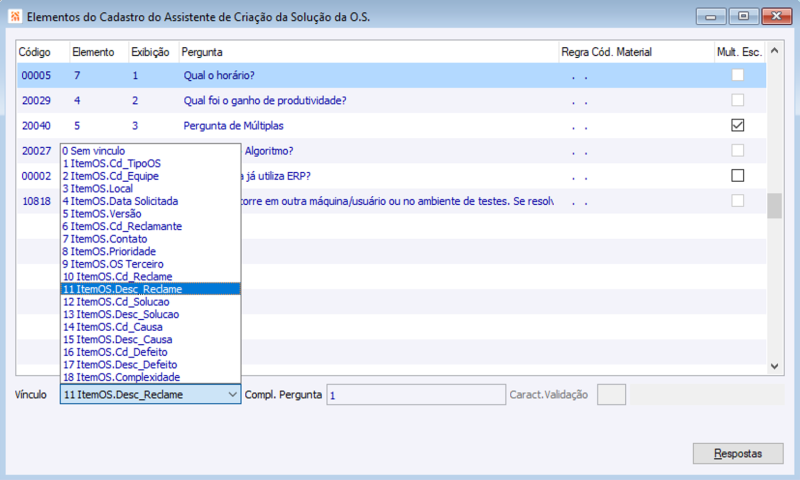Select '17 ItemOS.Desc_Defeito' option
Image resolution: width=800 pixels, height=480 pixels.
point(150,365)
